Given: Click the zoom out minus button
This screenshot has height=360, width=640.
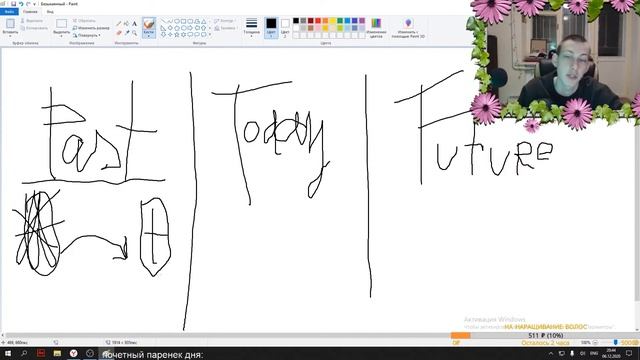Looking at the screenshot, I should [595, 342].
